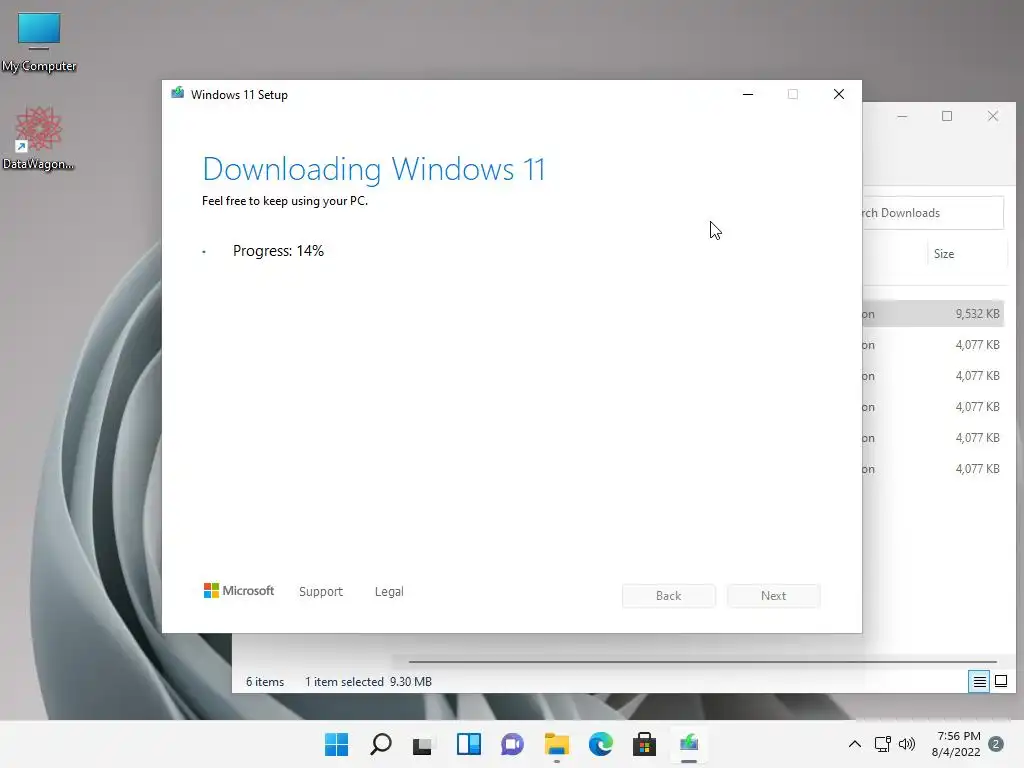Open the My Computer desktop icon
The height and width of the screenshot is (768, 1024).
tap(39, 41)
